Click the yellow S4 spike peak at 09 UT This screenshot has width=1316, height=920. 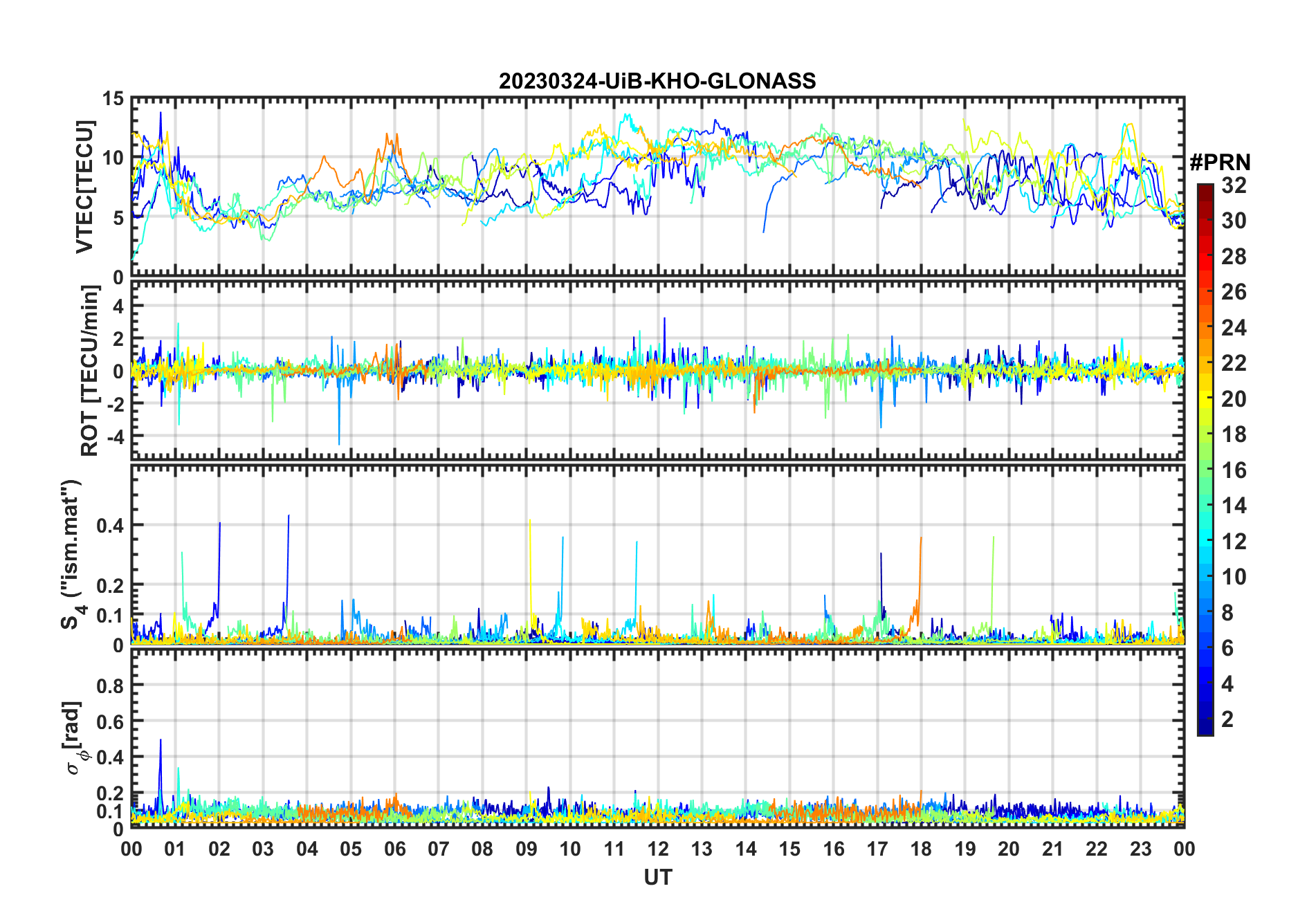coord(530,520)
